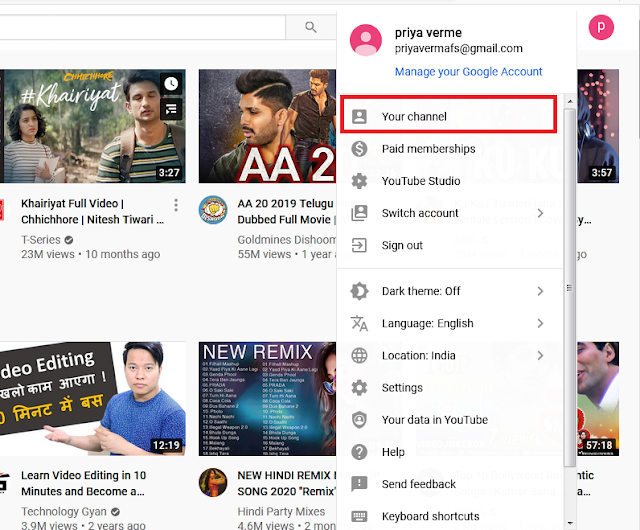
Task: Click the Your channel person icon
Action: pyautogui.click(x=359, y=116)
